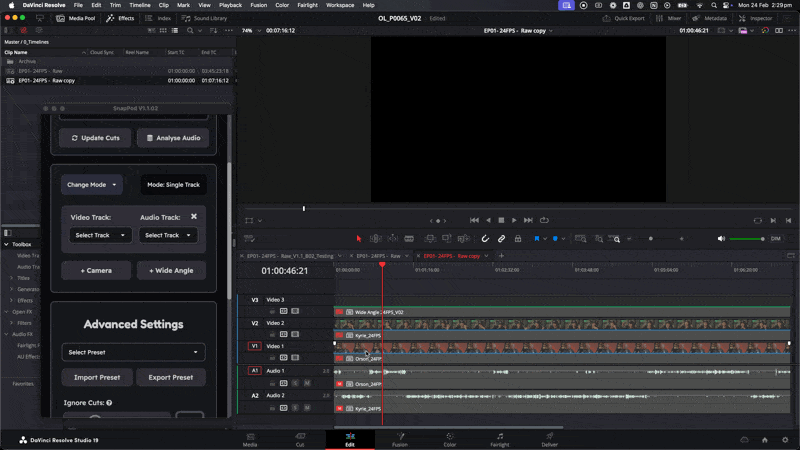Open the Timeline menu
This screenshot has height=450, width=800.
(139, 5)
